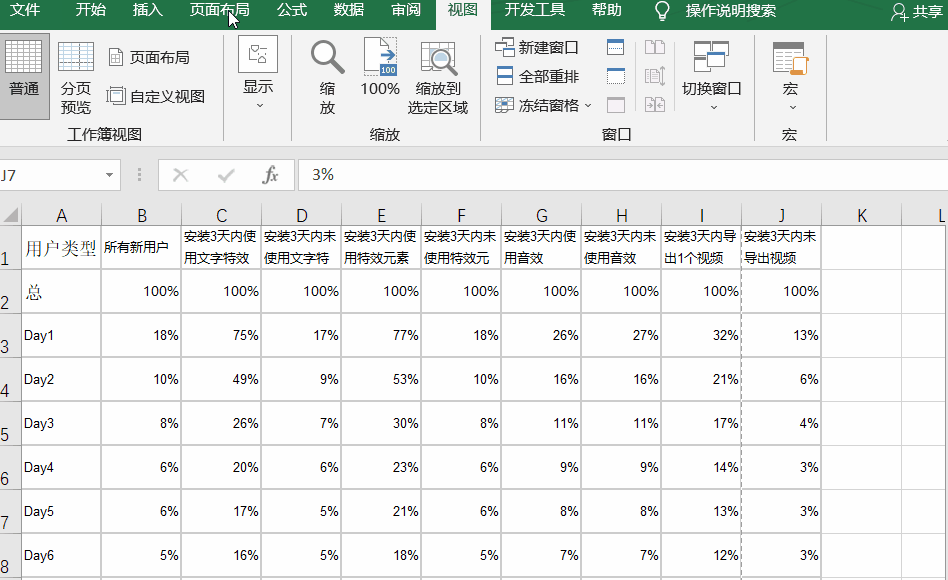Click cell C4 showing 49%
The height and width of the screenshot is (580, 948).
tap(221, 379)
